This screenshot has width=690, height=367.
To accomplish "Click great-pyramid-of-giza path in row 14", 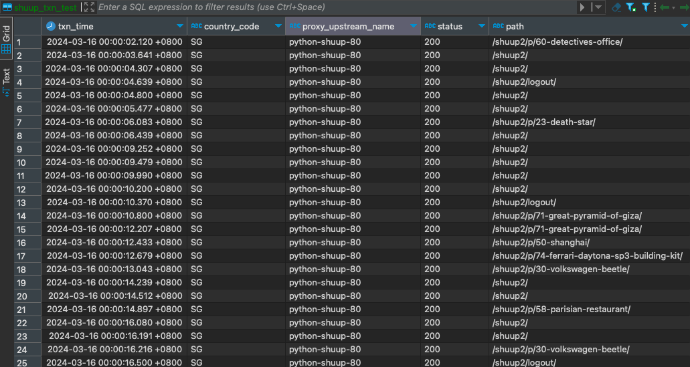I will [x=589, y=216].
